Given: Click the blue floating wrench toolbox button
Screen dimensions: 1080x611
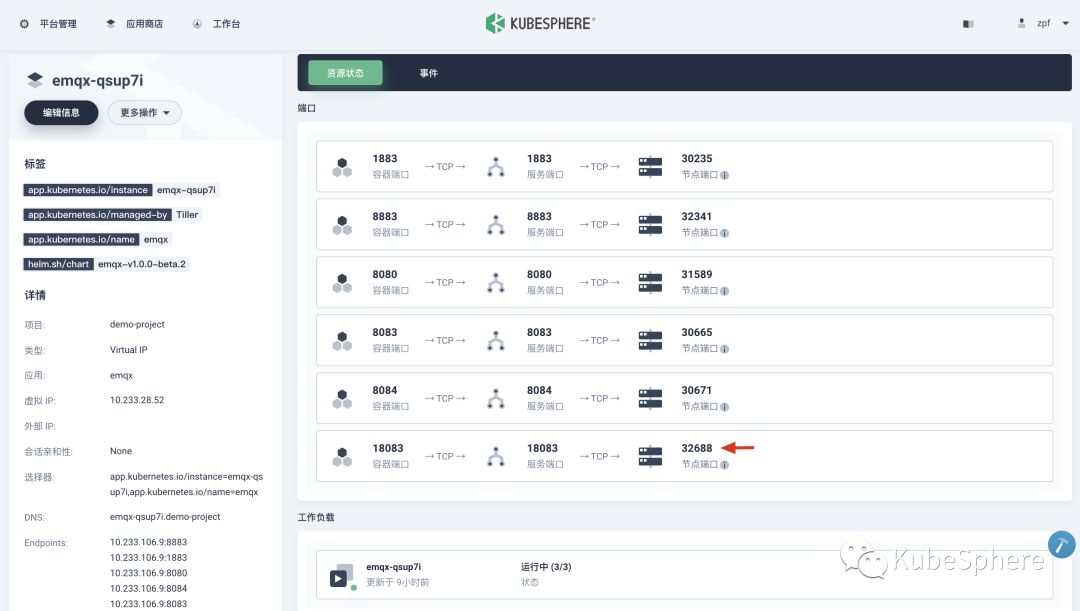Looking at the screenshot, I should click(1061, 544).
